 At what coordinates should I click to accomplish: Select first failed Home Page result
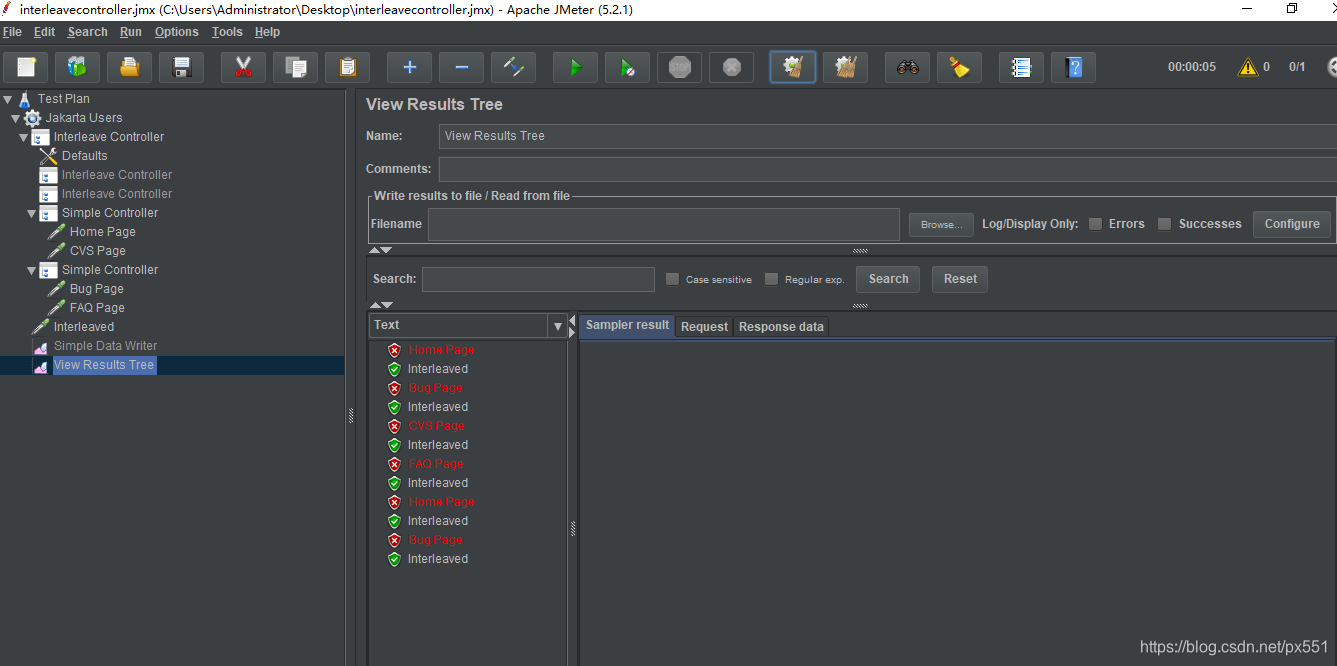(x=441, y=350)
